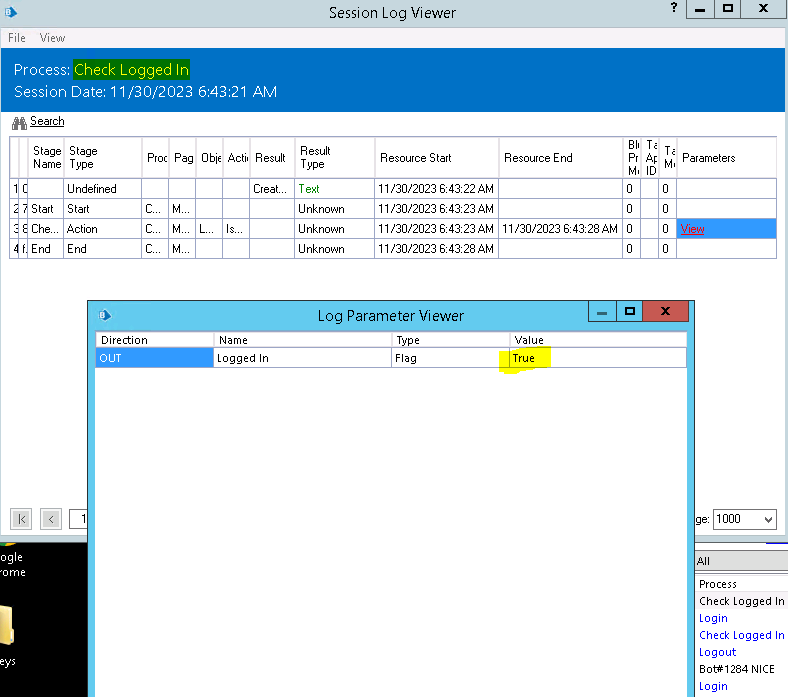Image resolution: width=788 pixels, height=697 pixels.
Task: Open the View menu
Action: point(52,38)
